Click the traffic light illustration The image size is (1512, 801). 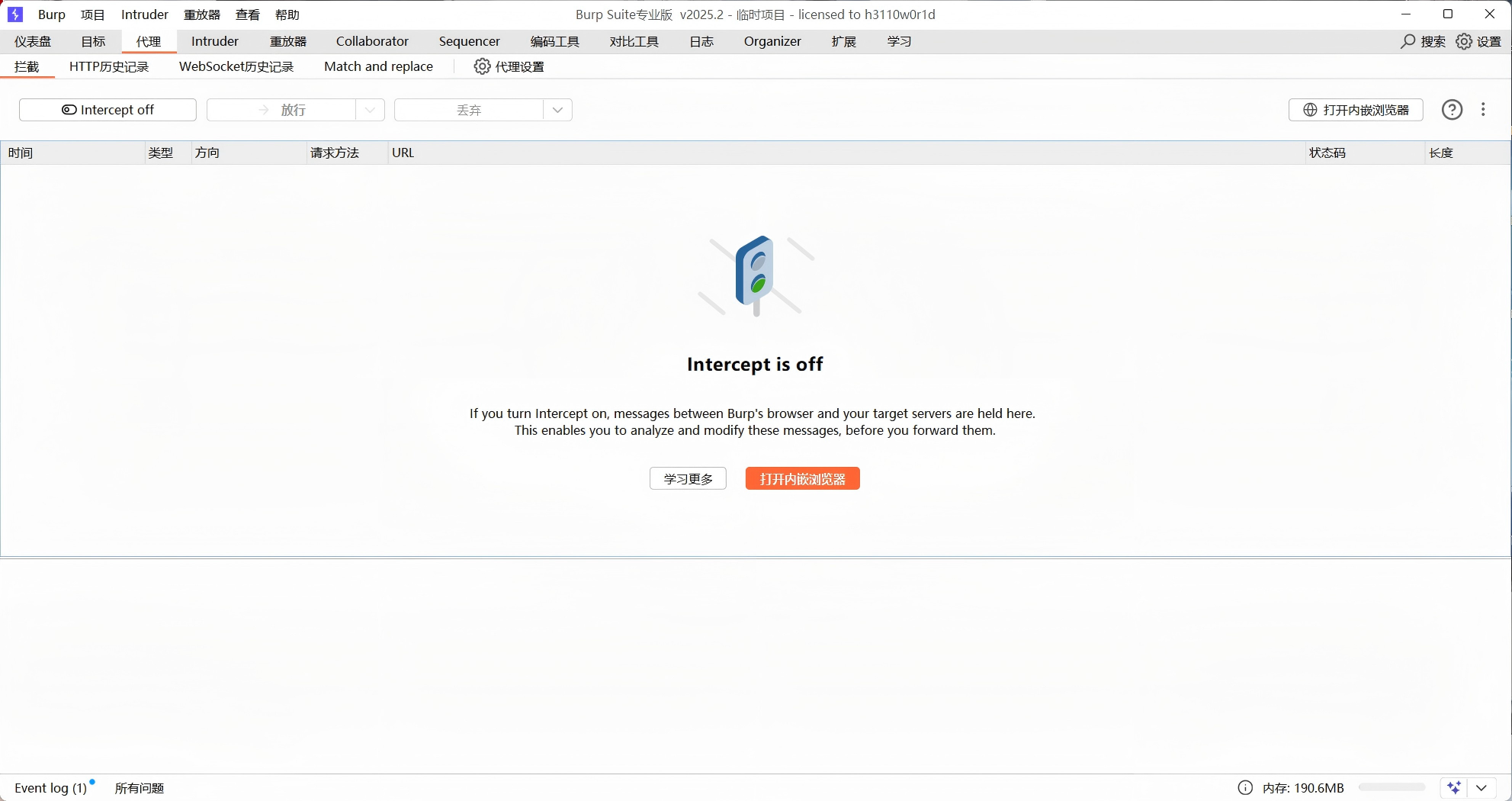756,275
